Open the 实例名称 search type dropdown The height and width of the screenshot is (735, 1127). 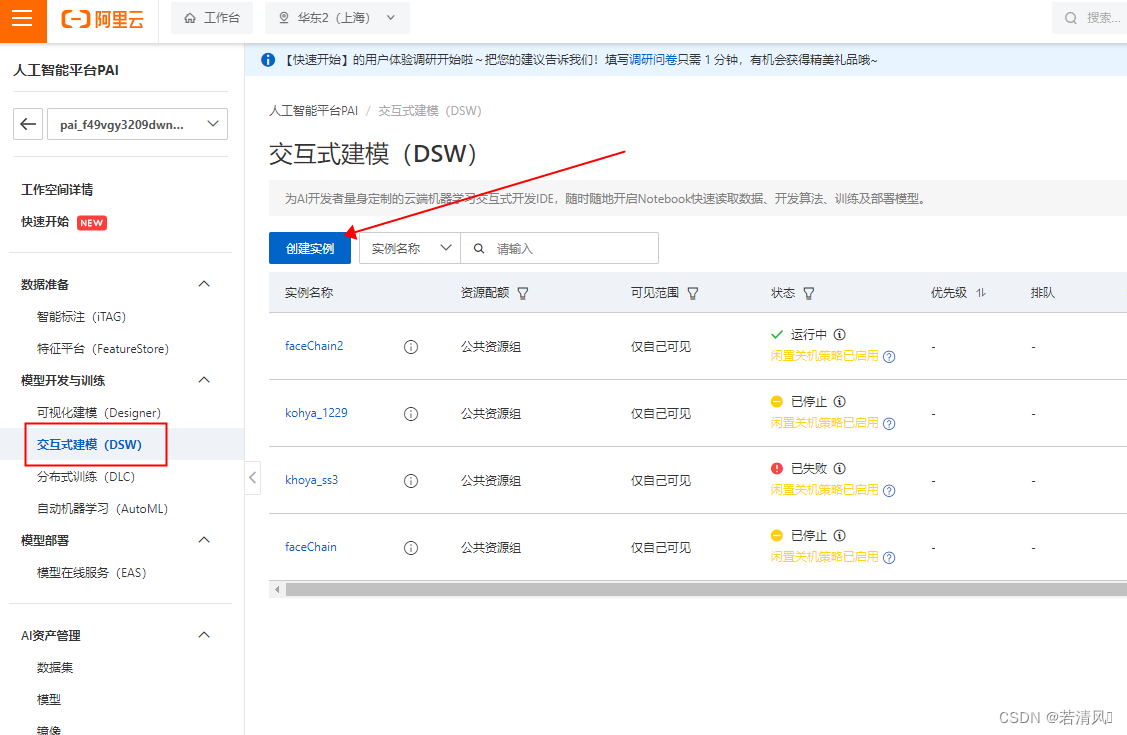(410, 249)
